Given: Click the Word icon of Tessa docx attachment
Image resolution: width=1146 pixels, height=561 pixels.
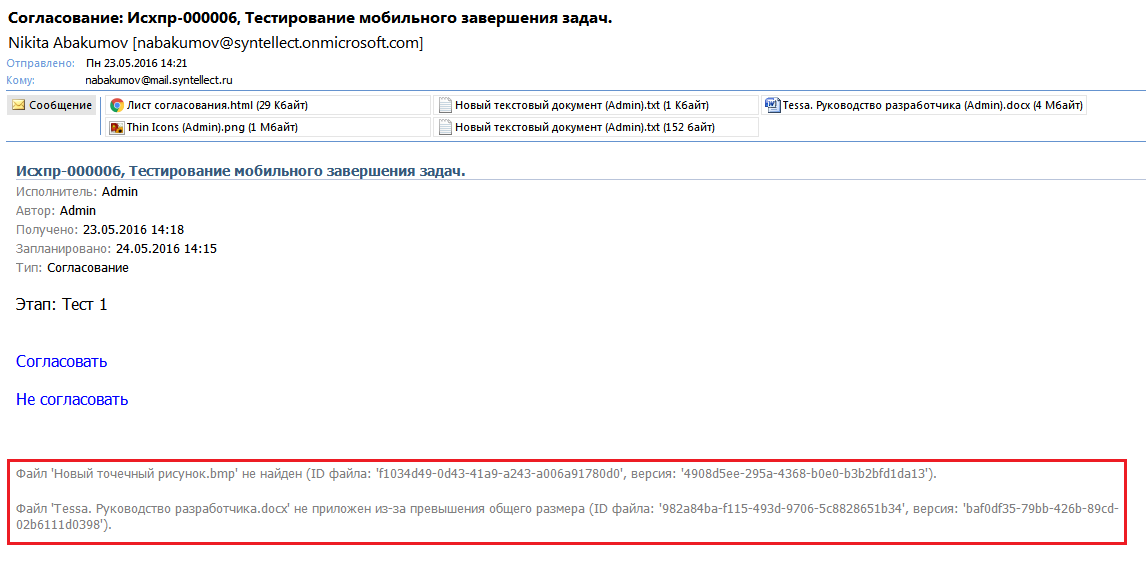Looking at the screenshot, I should click(773, 105).
